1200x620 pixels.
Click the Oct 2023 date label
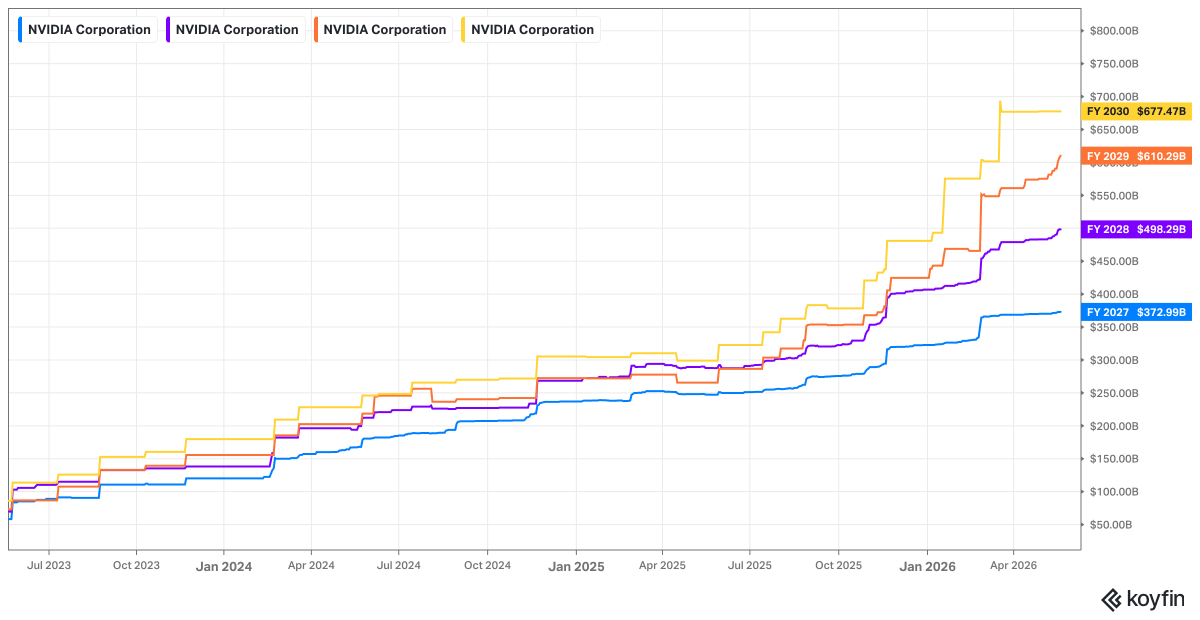136,565
